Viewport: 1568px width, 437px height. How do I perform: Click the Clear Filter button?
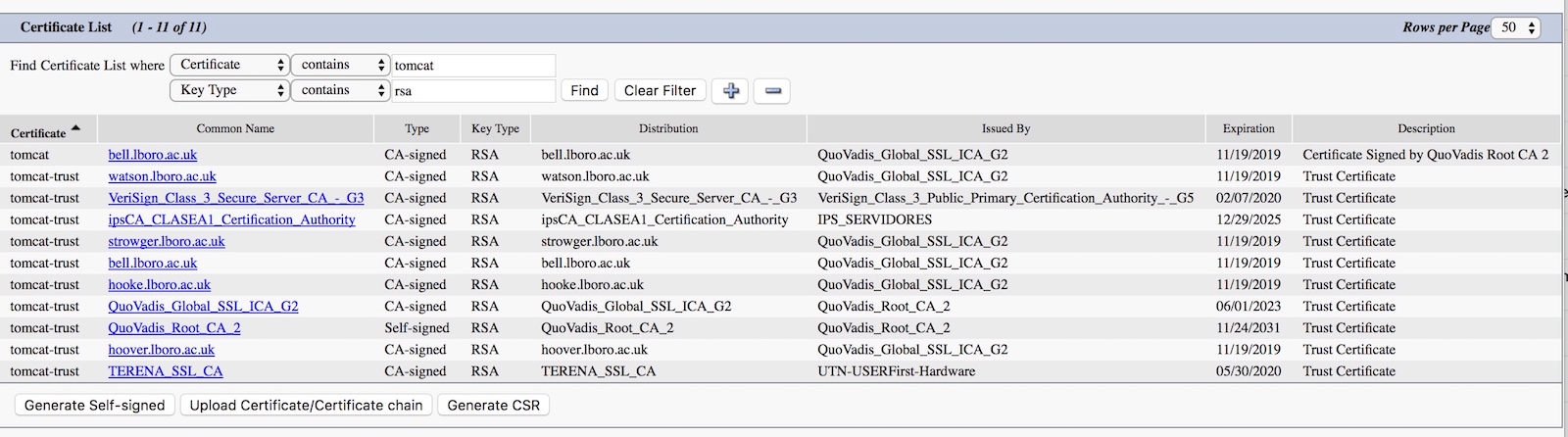tap(660, 91)
